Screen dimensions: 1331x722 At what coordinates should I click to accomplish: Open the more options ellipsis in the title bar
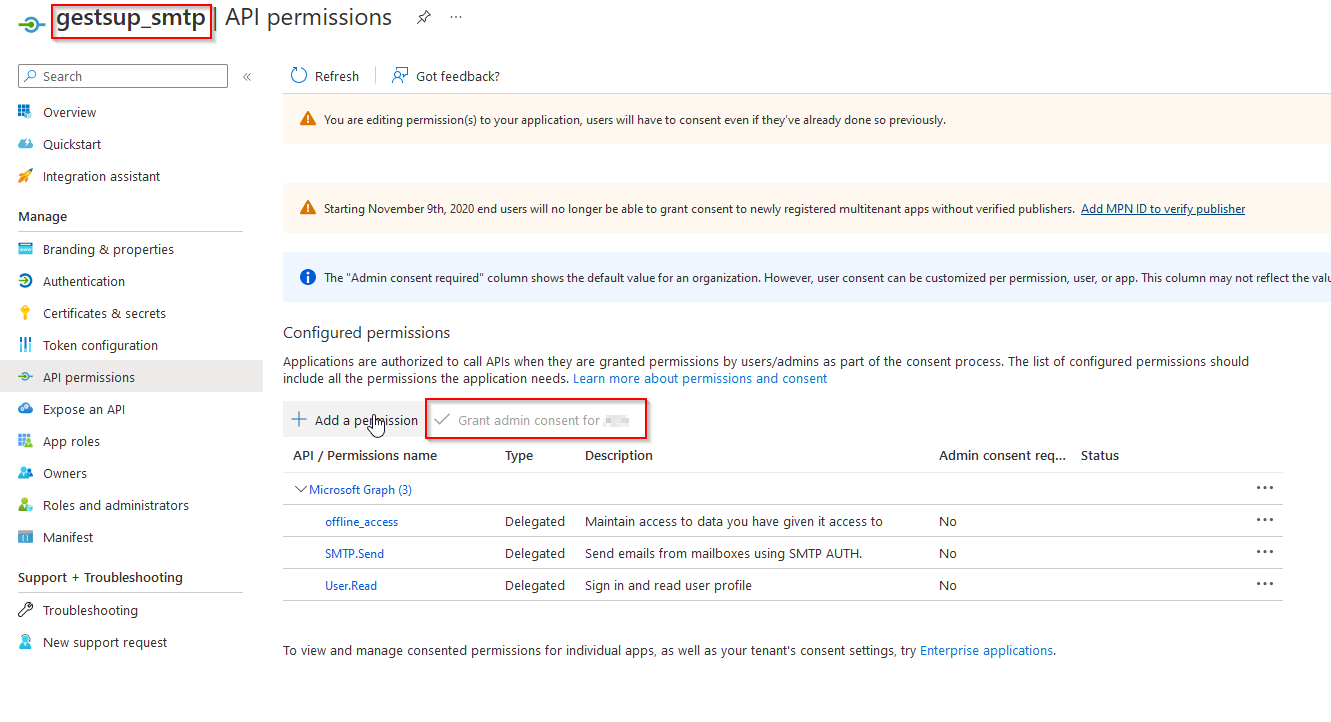(456, 18)
